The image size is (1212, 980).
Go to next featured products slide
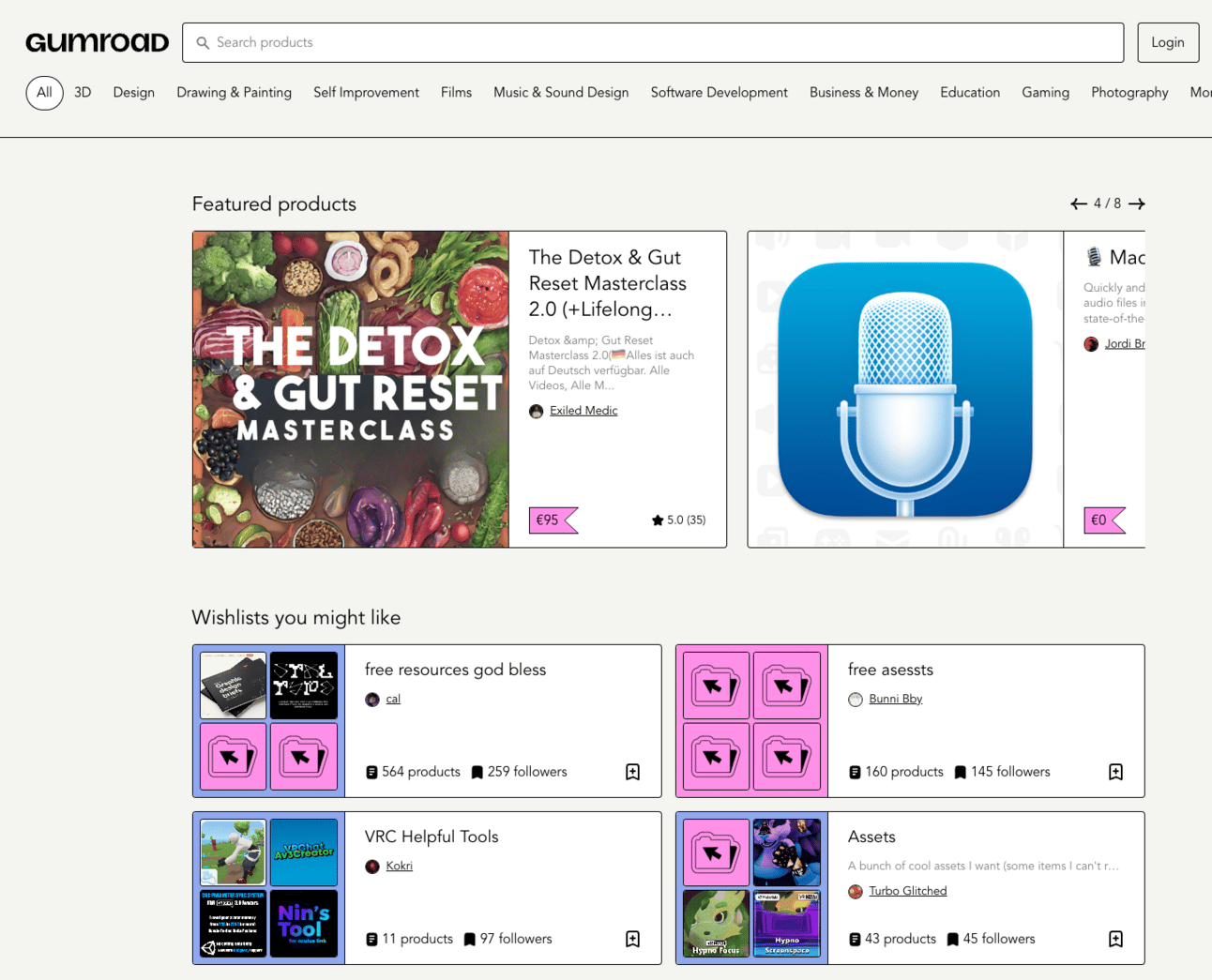tap(1137, 204)
